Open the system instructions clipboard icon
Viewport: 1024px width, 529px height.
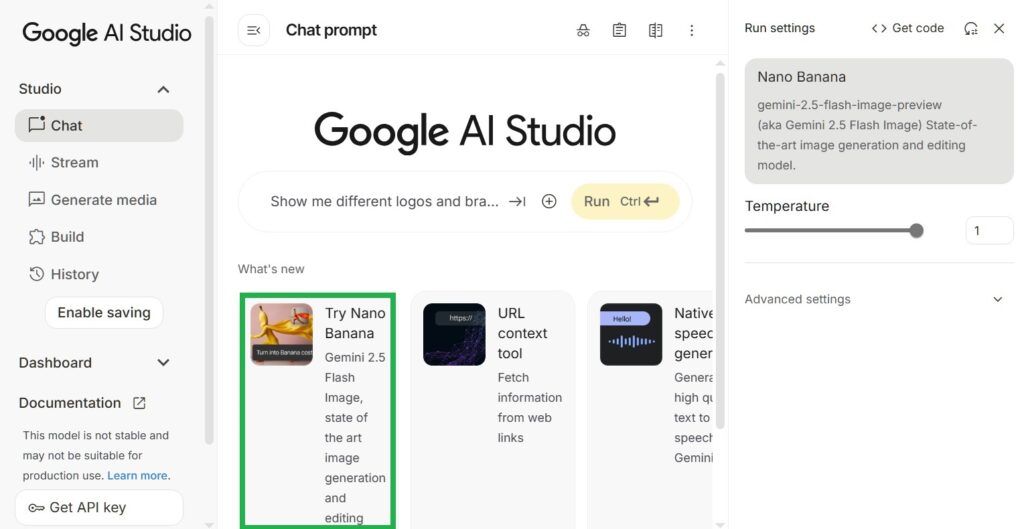point(619,30)
